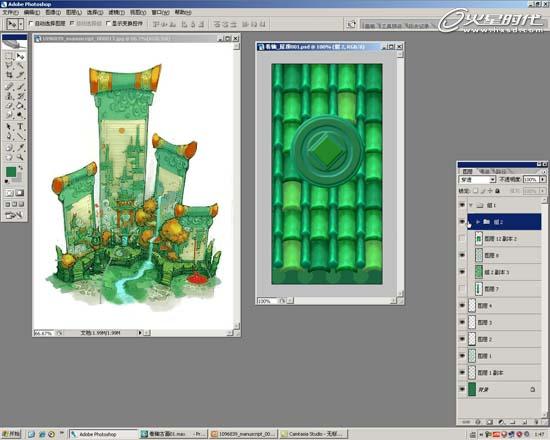Select the 图层 1 副本 layer row
This screenshot has width=550, height=440.
point(504,373)
